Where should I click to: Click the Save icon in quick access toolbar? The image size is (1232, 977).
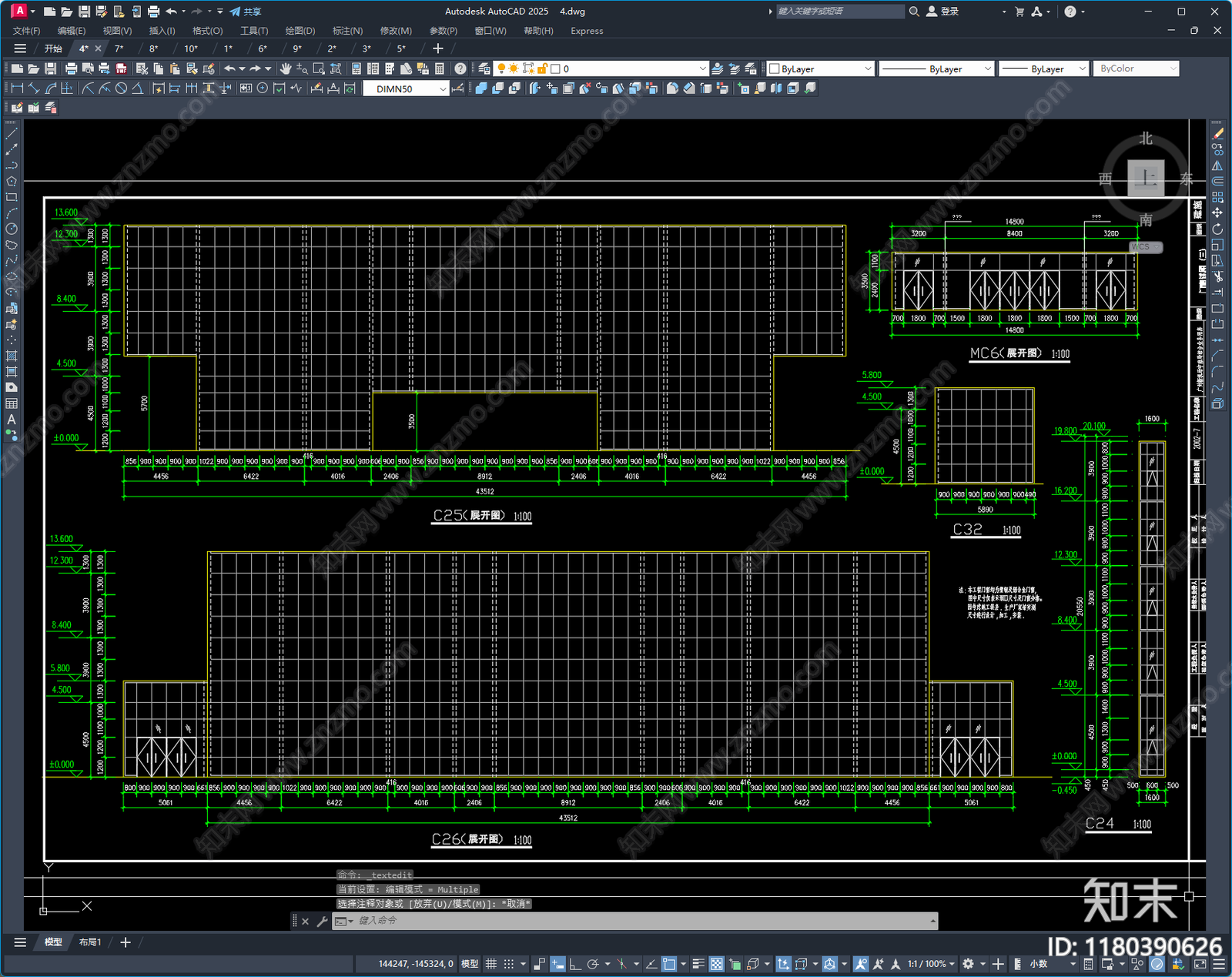tap(84, 12)
